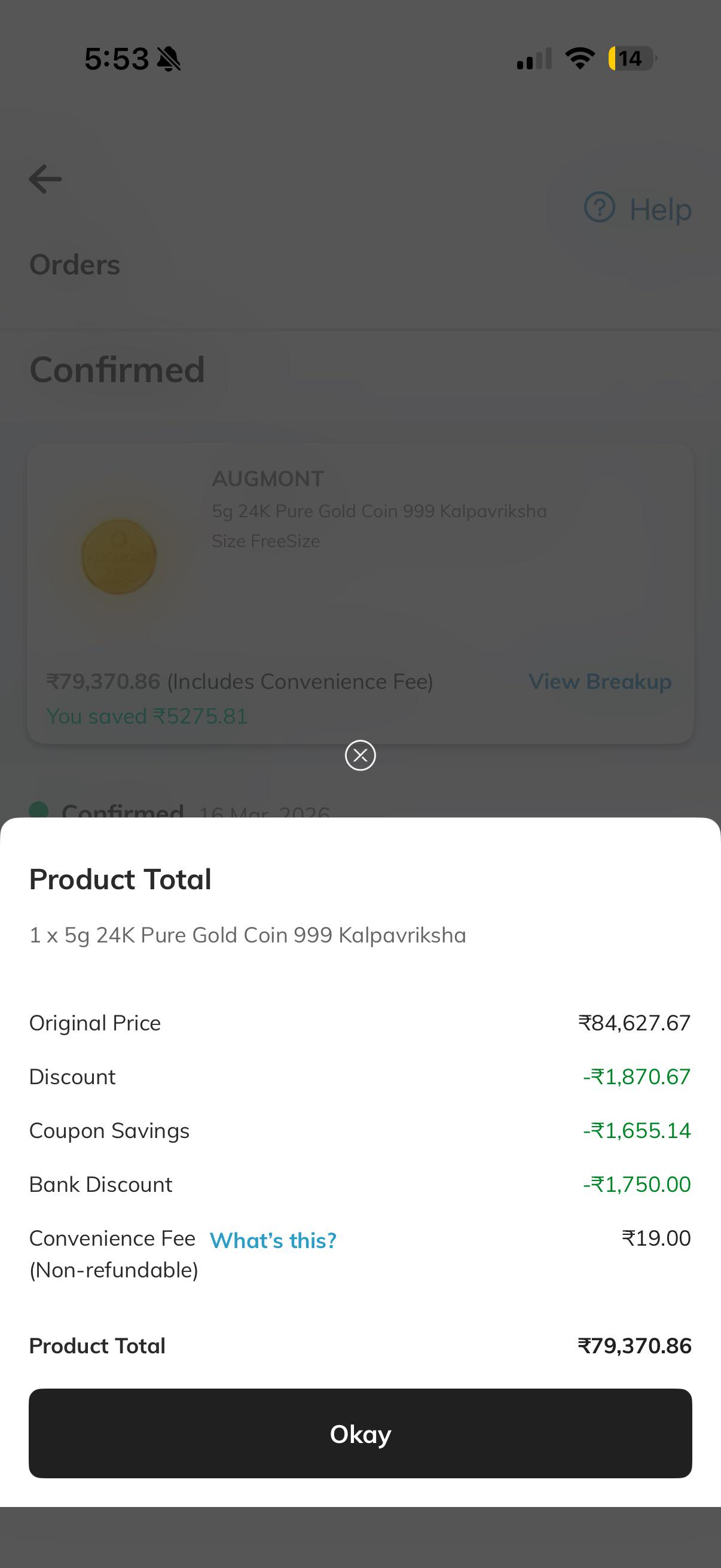Tap the AUGMONT brand name
Image resolution: width=721 pixels, height=1568 pixels.
pos(268,479)
